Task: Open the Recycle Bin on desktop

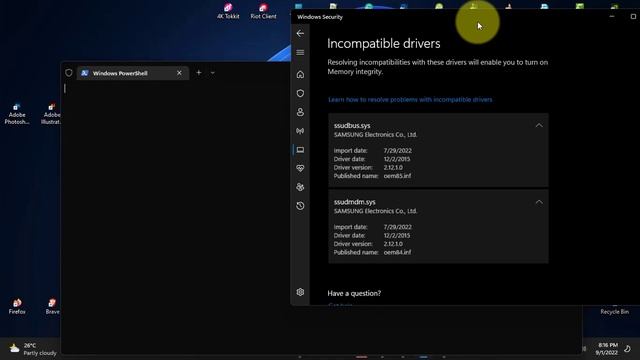Action: [x=614, y=310]
